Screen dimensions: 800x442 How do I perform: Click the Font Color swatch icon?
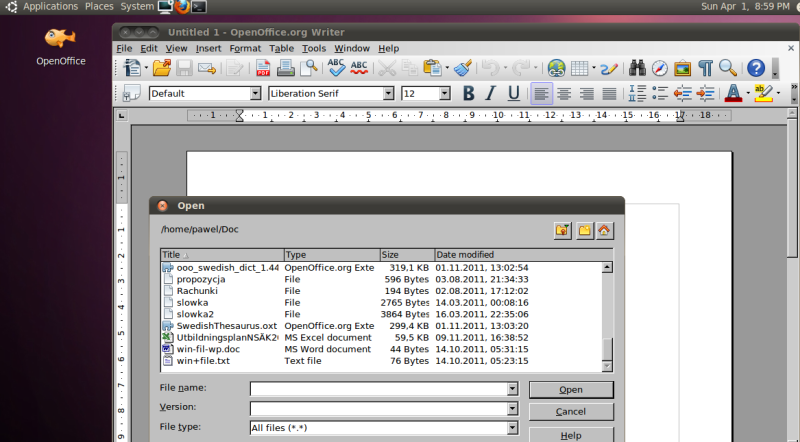pos(733,93)
